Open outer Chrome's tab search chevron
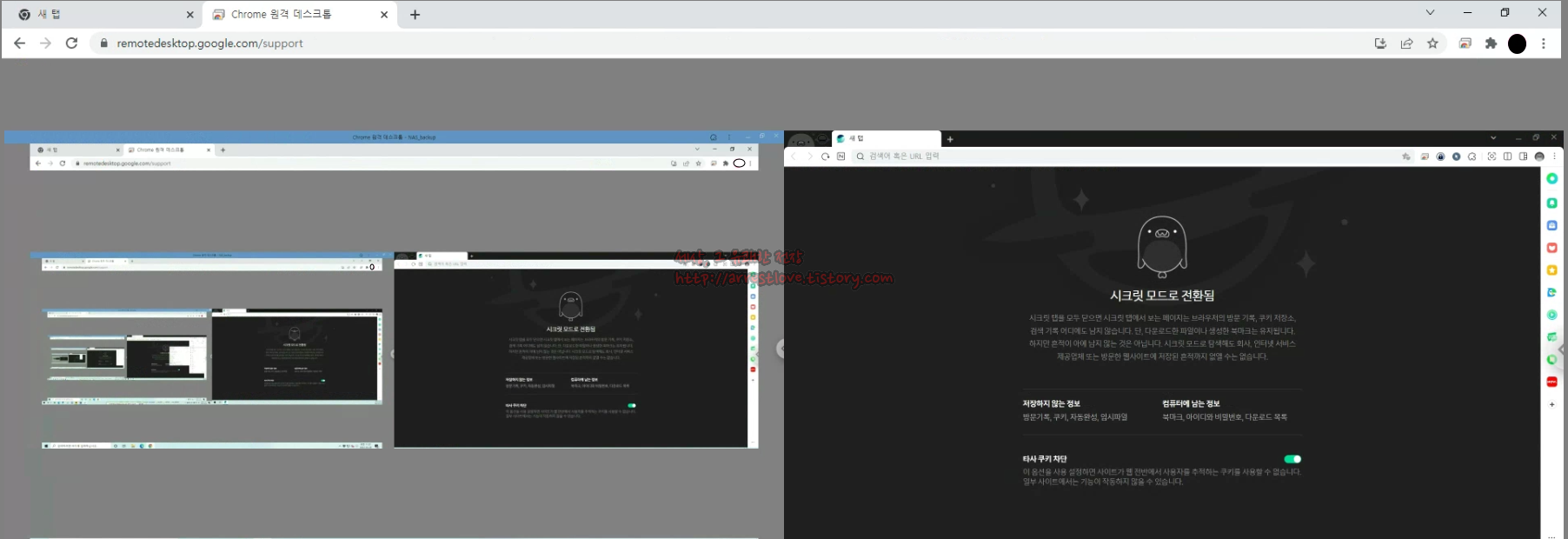 coord(1430,12)
